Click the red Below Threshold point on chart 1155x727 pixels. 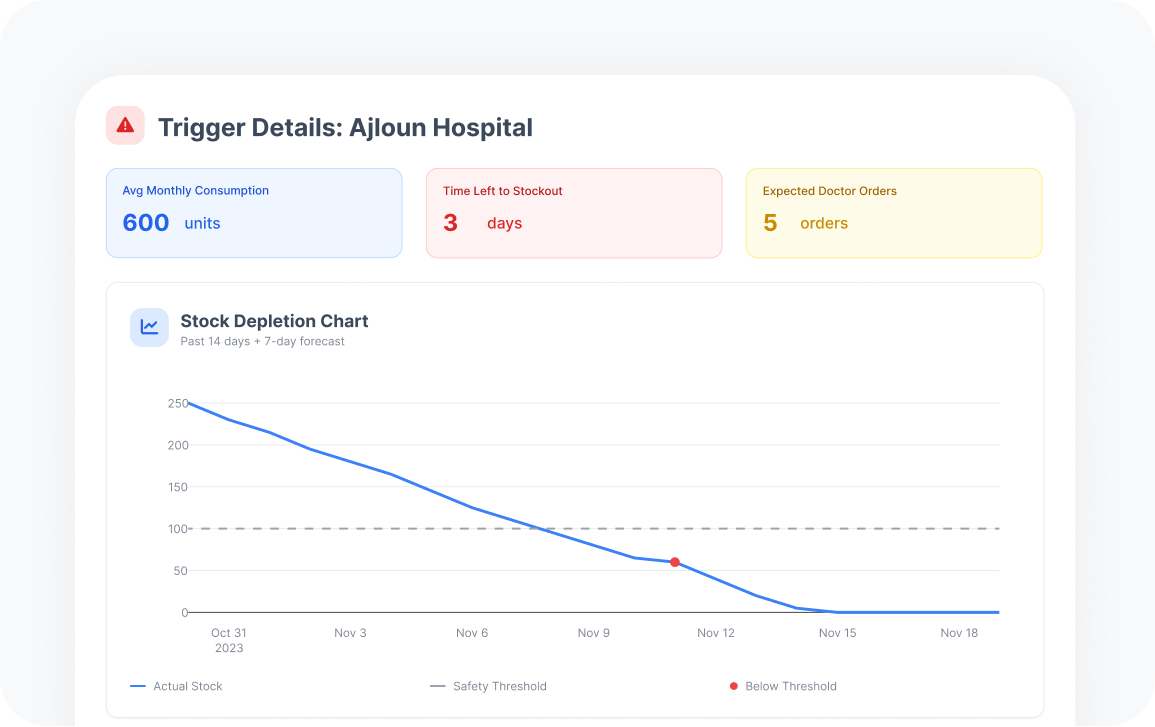(675, 562)
